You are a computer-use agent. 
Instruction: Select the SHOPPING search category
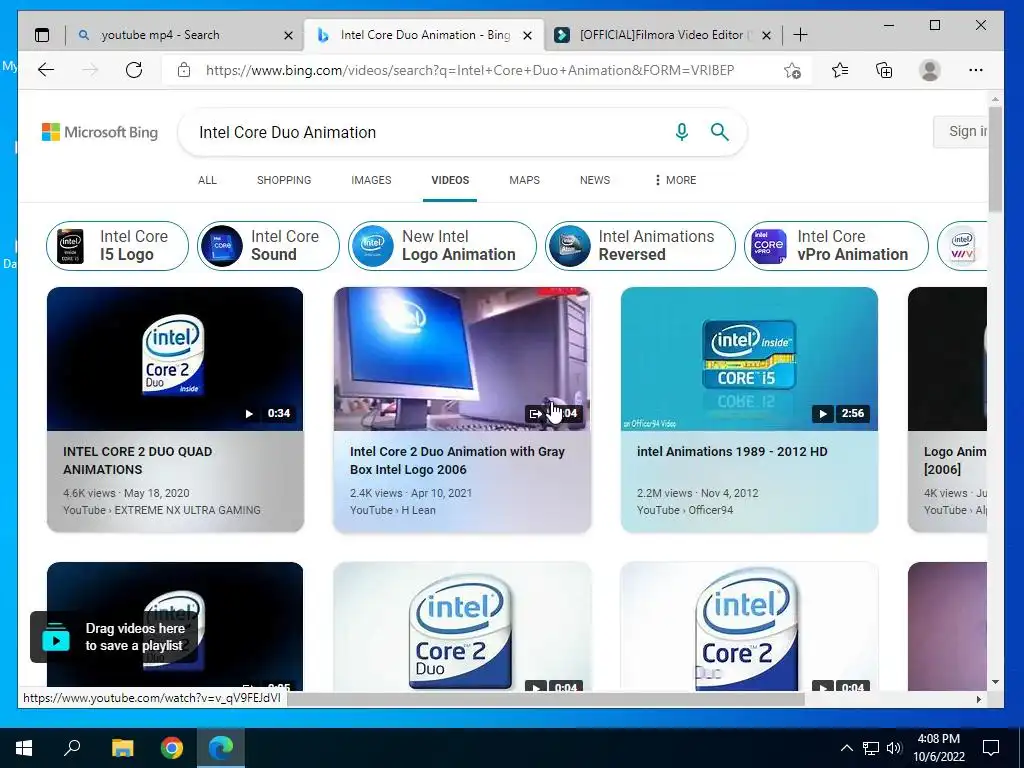tap(284, 180)
